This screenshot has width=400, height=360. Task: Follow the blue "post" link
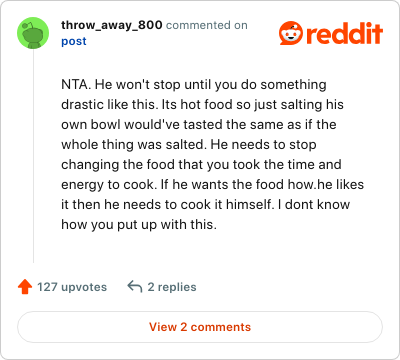tap(74, 41)
